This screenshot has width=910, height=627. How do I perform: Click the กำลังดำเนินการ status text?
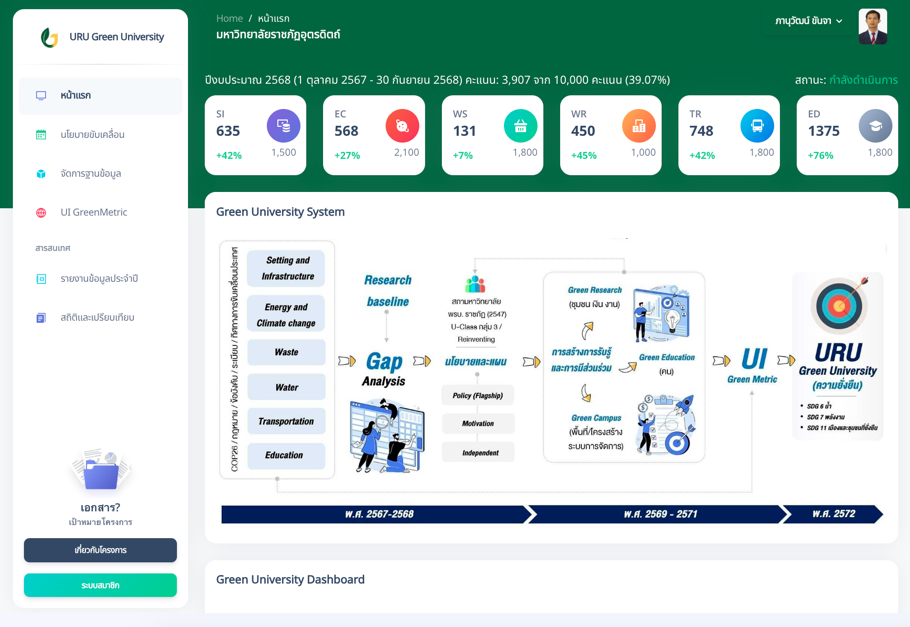click(863, 80)
